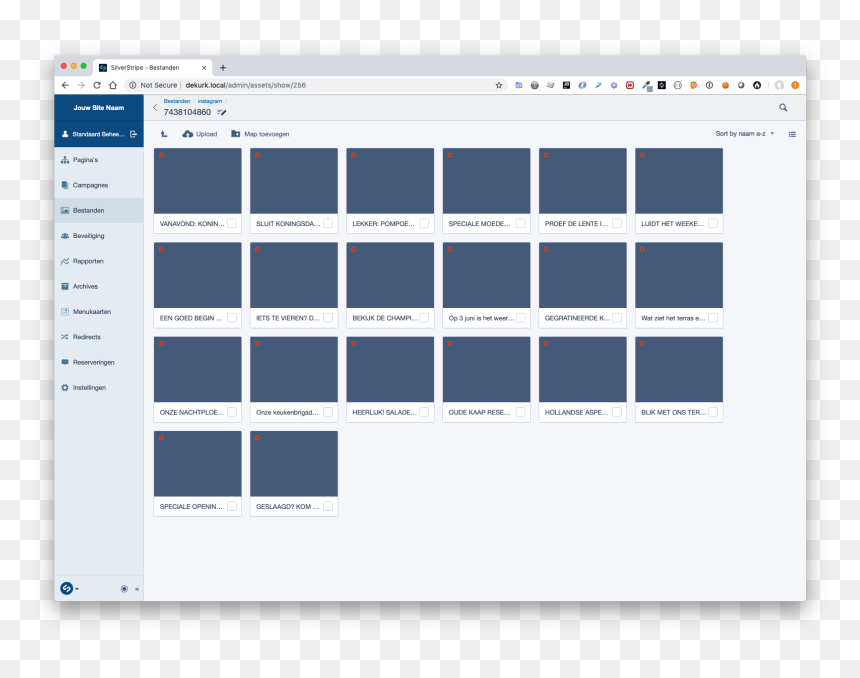Viewport: 860px width, 678px height.
Task: Click the browser back arrow
Action: pos(65,85)
